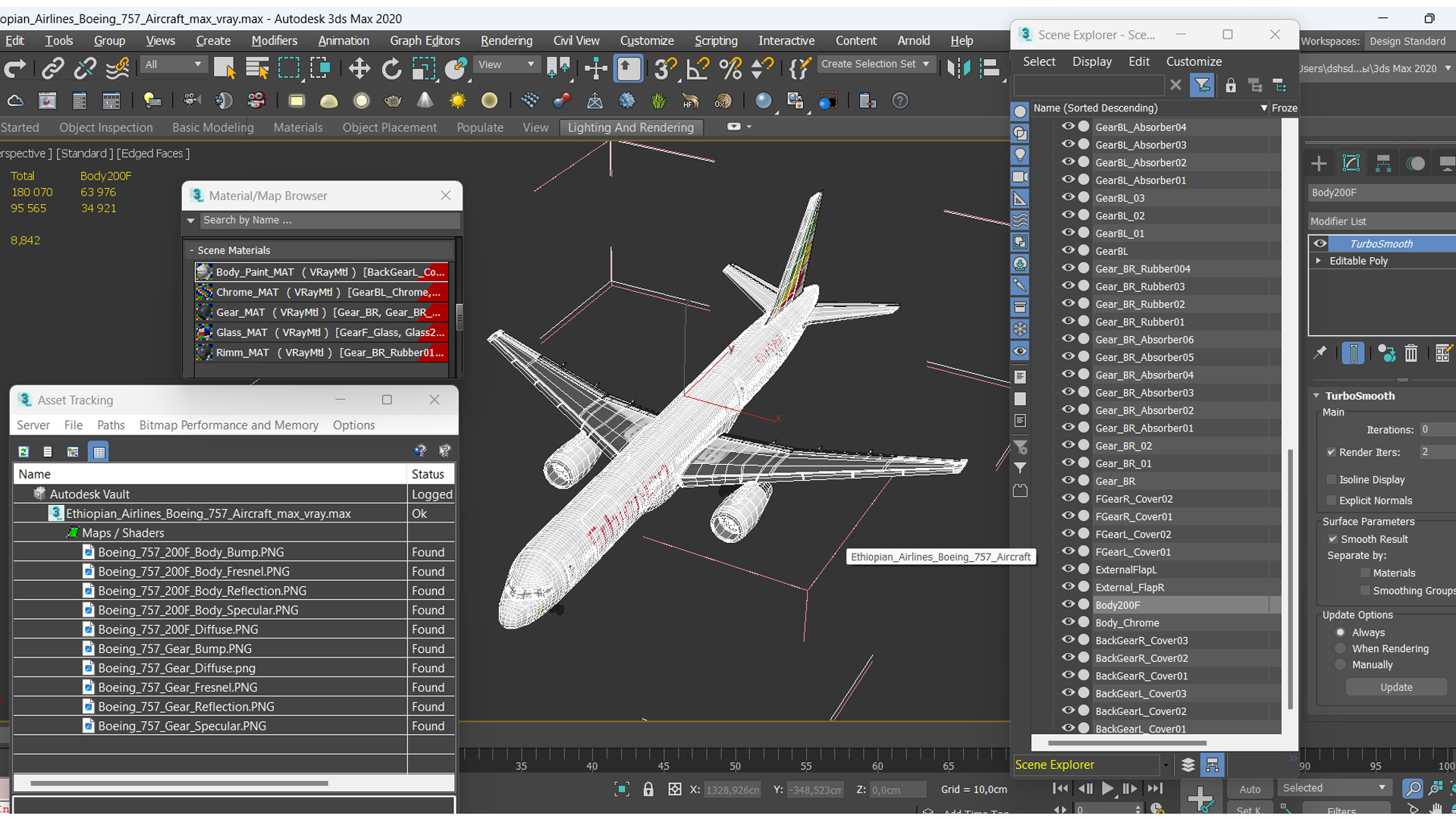Select the When Rendering update option
1456x819 pixels.
(1340, 648)
